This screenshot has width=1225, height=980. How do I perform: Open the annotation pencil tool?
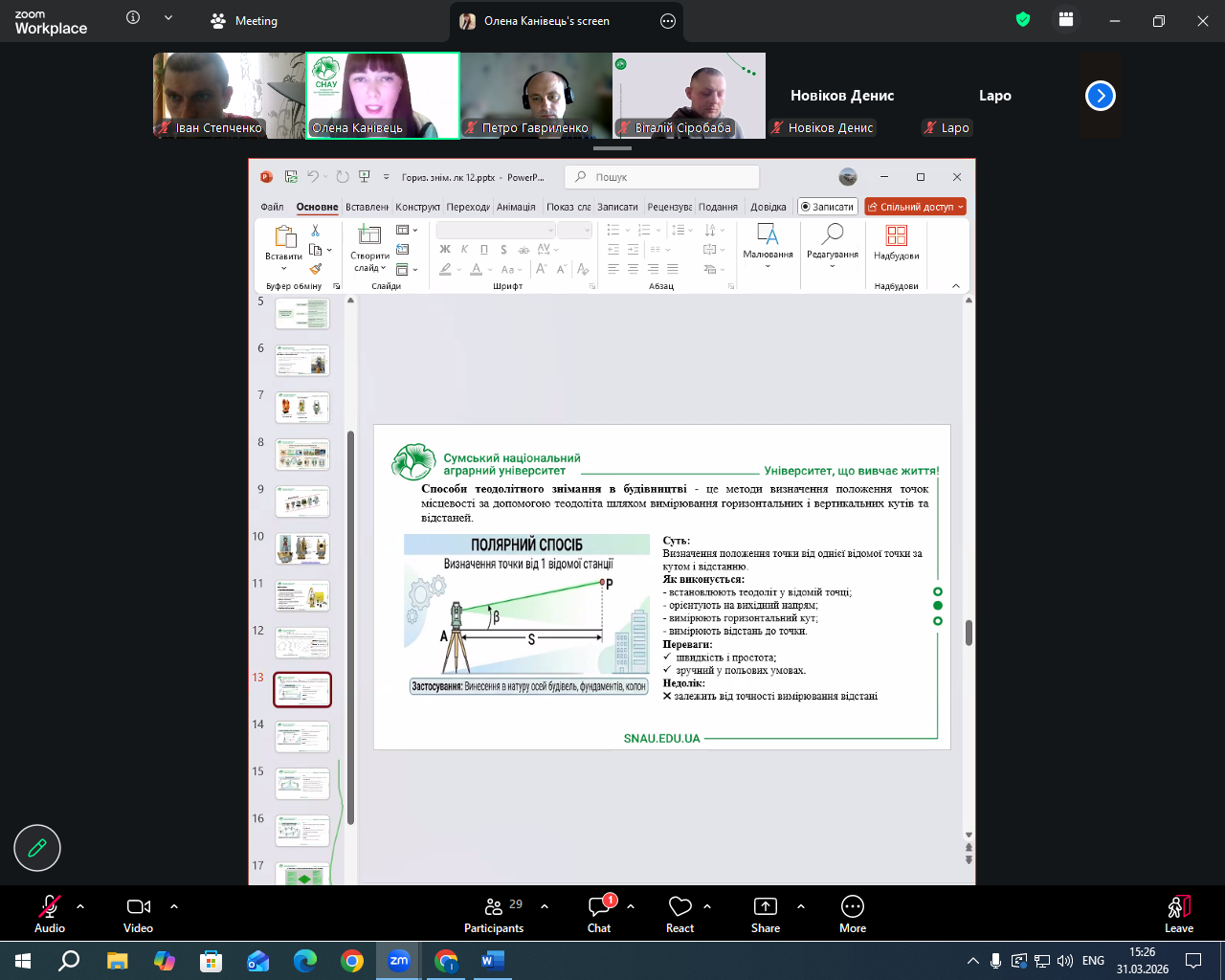(37, 848)
